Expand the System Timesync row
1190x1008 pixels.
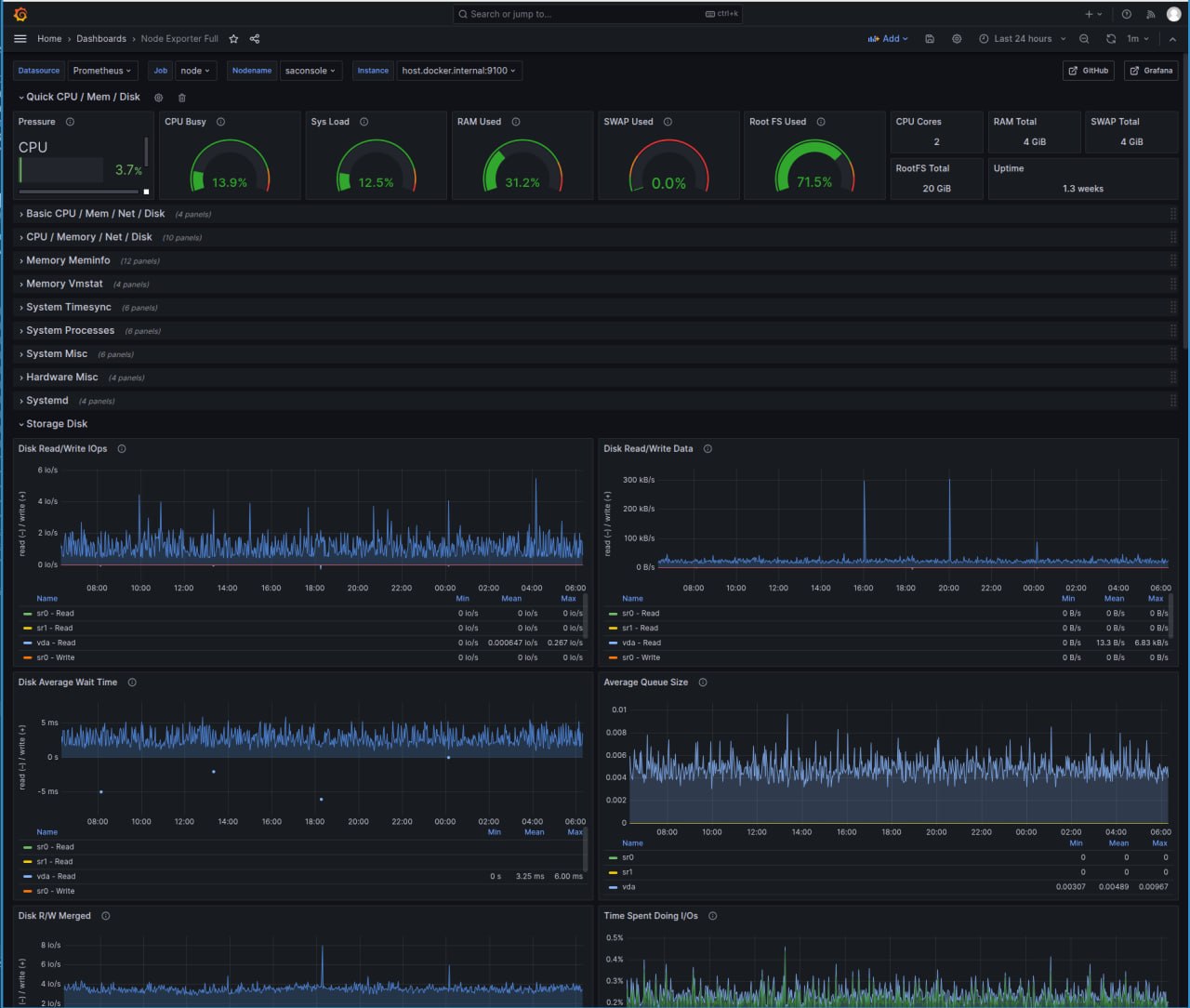[65, 307]
